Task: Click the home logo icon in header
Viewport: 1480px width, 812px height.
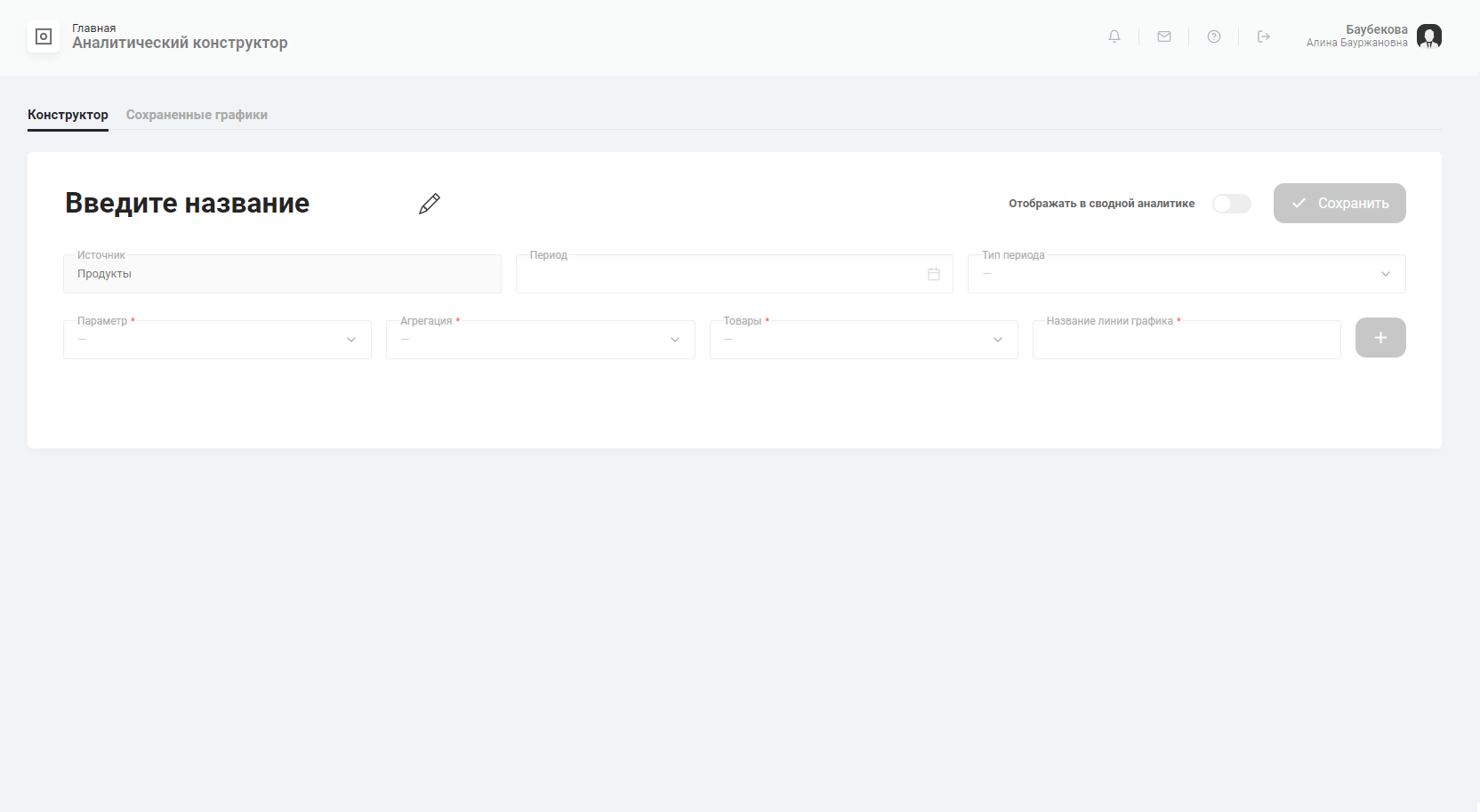Action: coord(44,36)
